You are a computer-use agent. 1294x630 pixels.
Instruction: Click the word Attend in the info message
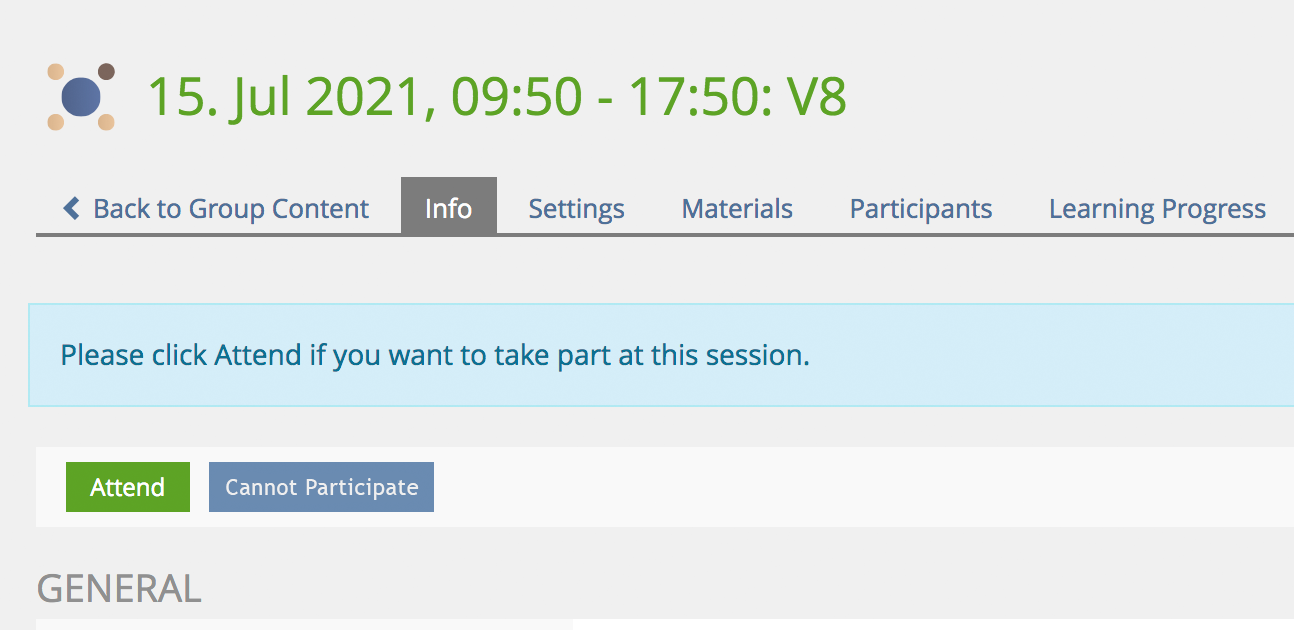[x=257, y=355]
